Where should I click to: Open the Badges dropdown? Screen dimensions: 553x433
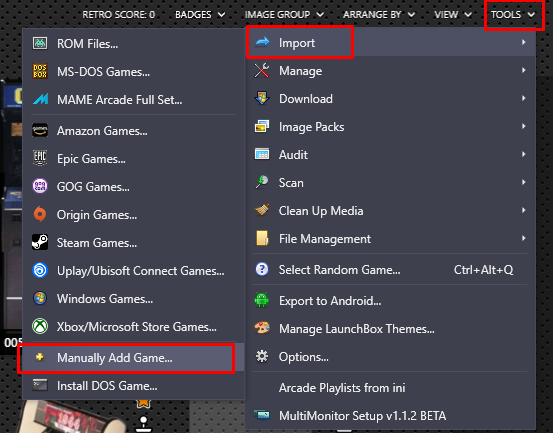point(200,14)
